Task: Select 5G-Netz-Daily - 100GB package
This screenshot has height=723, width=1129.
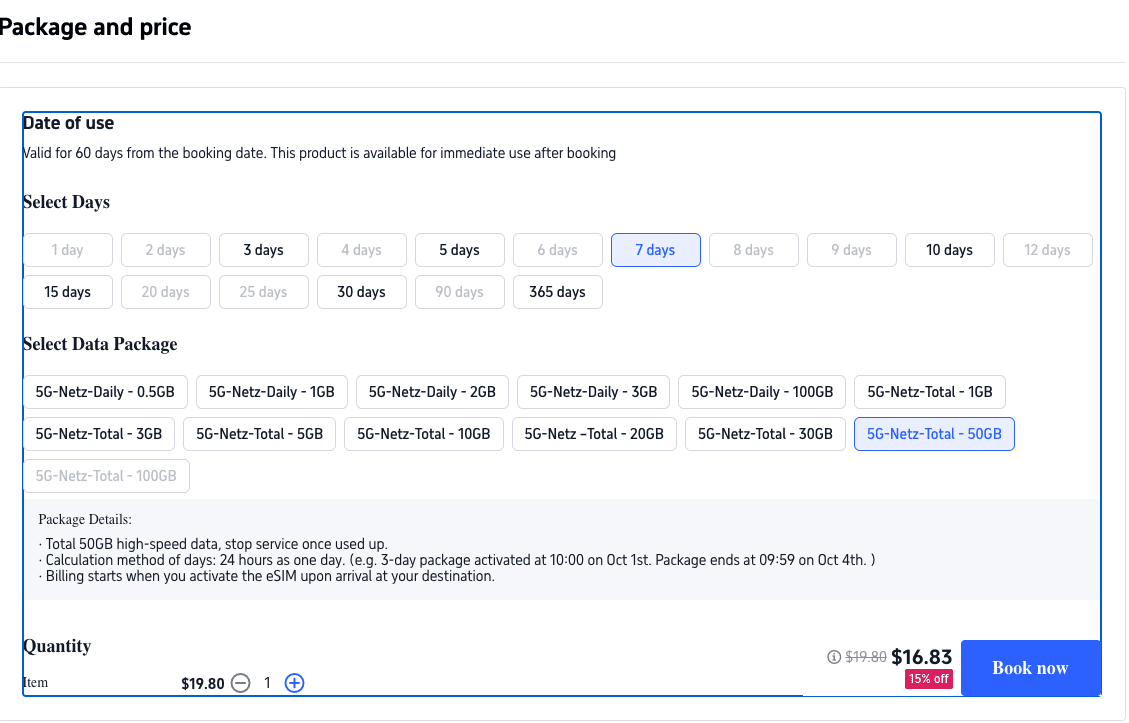Action: pos(762,392)
